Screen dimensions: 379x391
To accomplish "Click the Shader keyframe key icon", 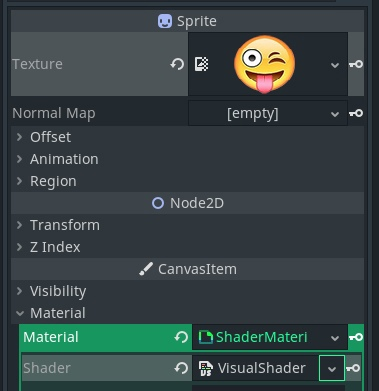I will tap(353, 368).
